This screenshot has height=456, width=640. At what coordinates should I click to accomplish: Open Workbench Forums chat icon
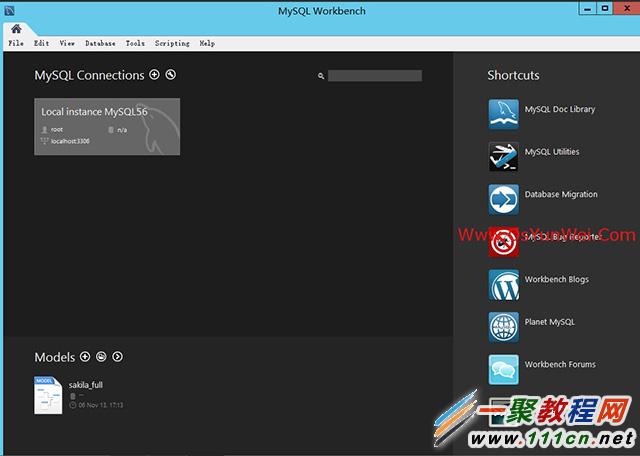(504, 369)
